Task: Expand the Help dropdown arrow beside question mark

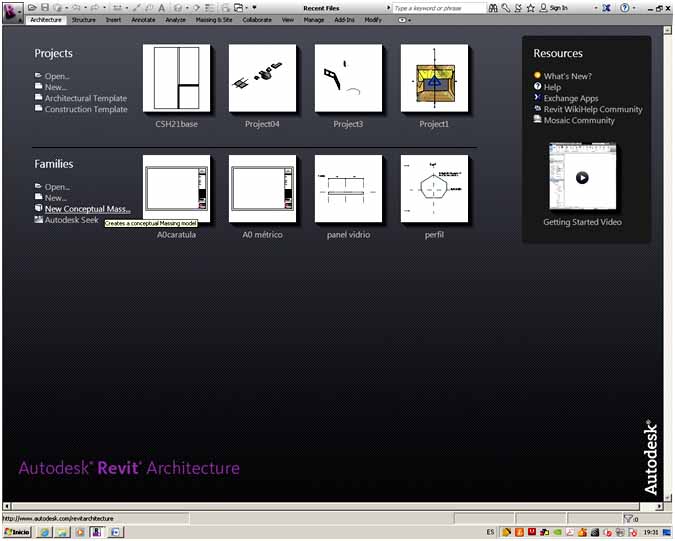Action: pos(634,8)
